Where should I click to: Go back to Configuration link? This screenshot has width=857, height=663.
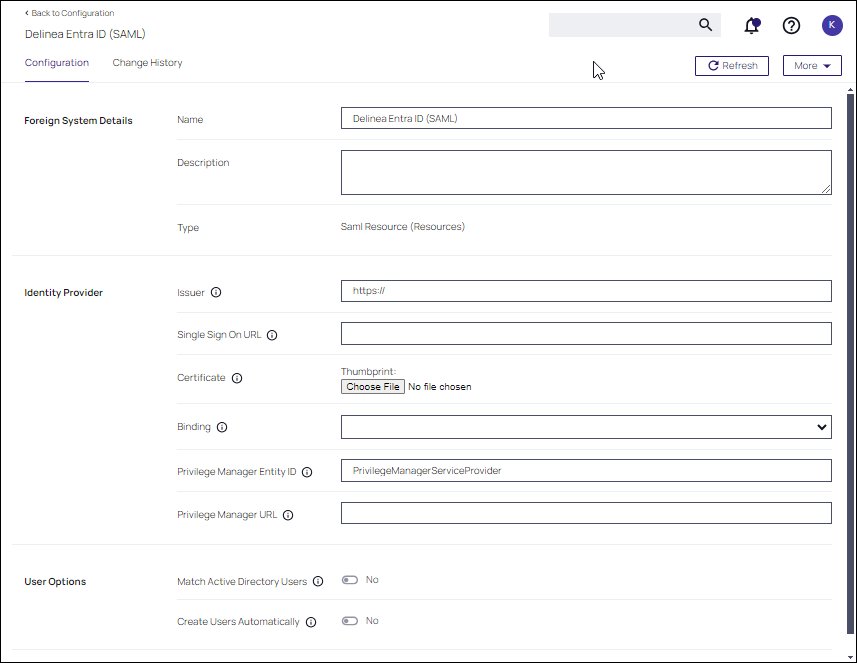[70, 13]
